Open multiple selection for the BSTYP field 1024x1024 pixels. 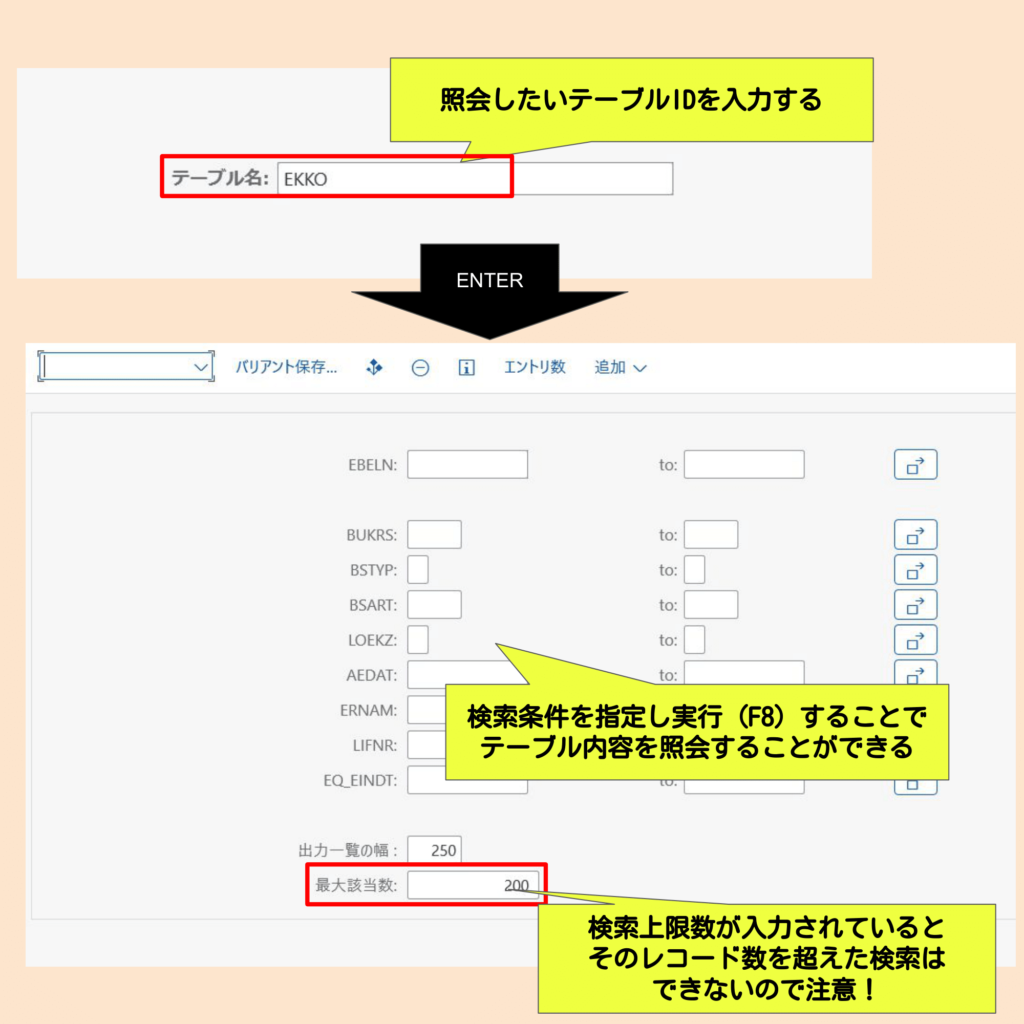click(915, 569)
